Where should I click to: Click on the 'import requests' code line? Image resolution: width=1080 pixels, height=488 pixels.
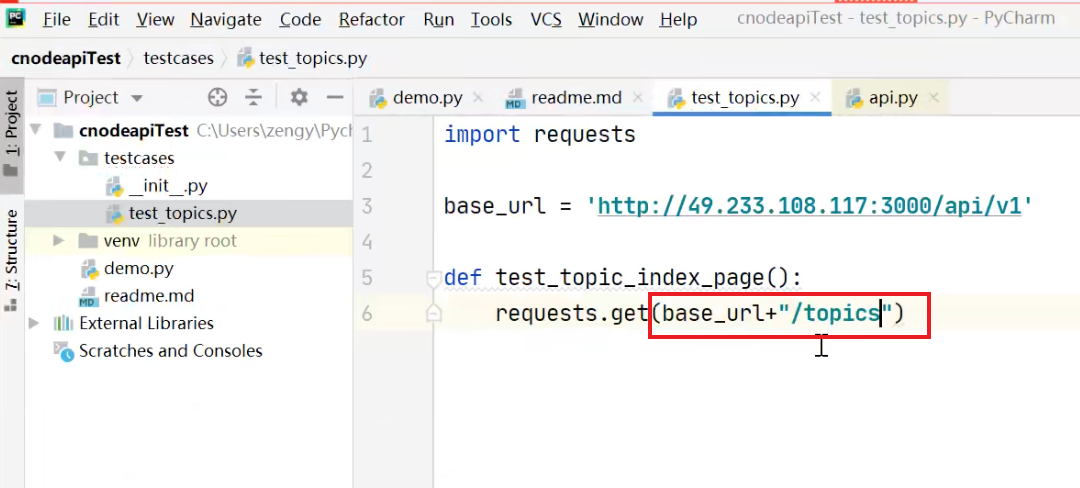[x=539, y=134]
